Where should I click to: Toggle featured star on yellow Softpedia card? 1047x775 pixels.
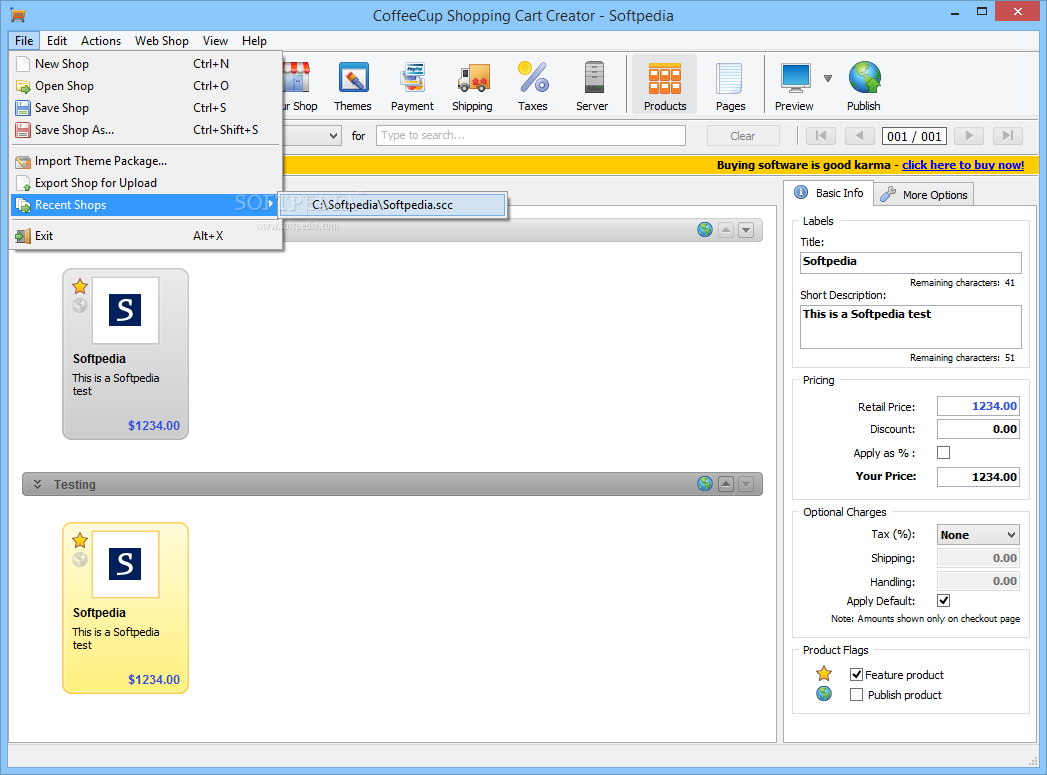click(80, 541)
